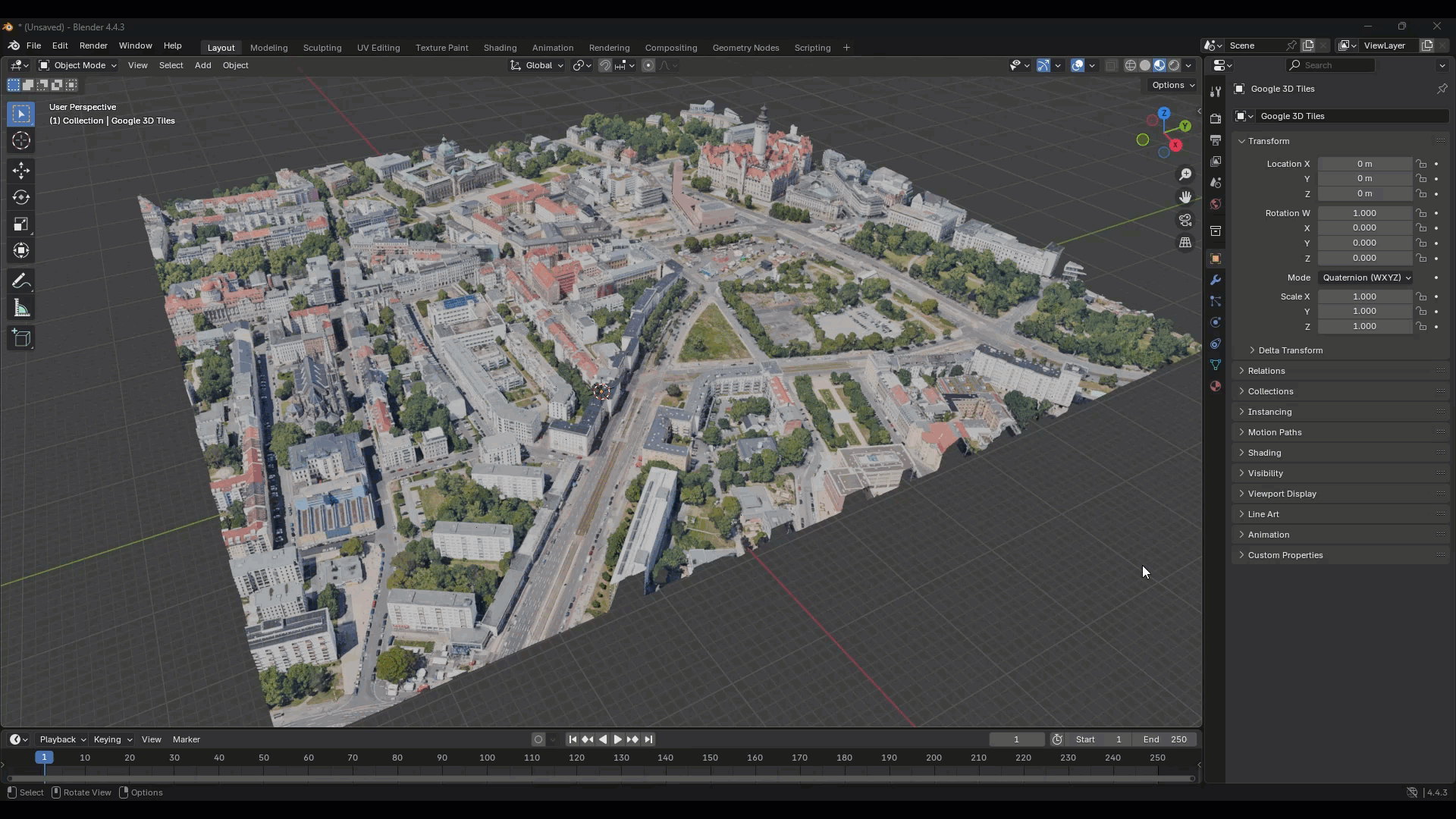Open the Global orientation dropdown
Screen dimensions: 1456x819
click(537, 65)
